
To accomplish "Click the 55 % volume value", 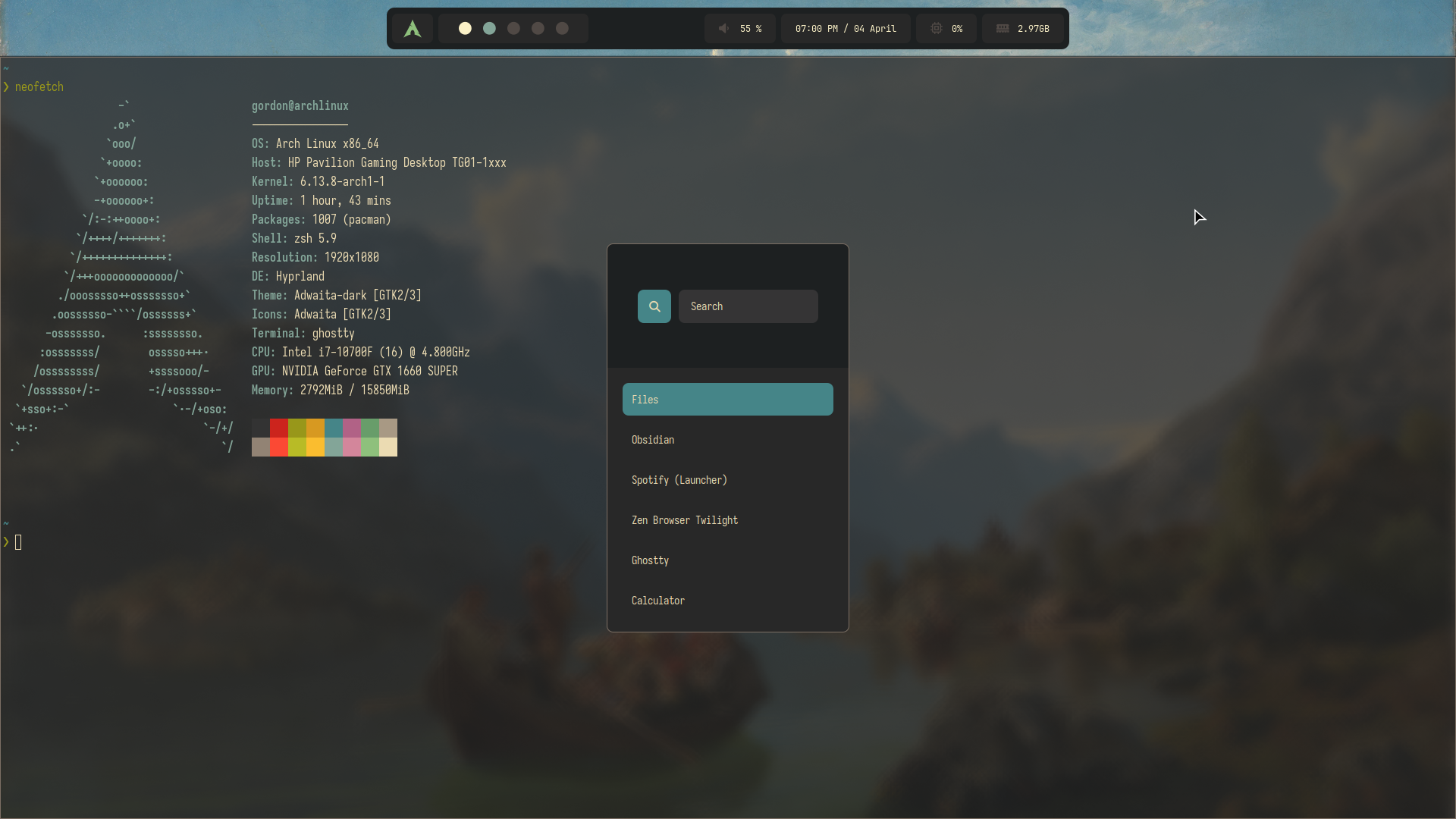I will pyautogui.click(x=751, y=29).
